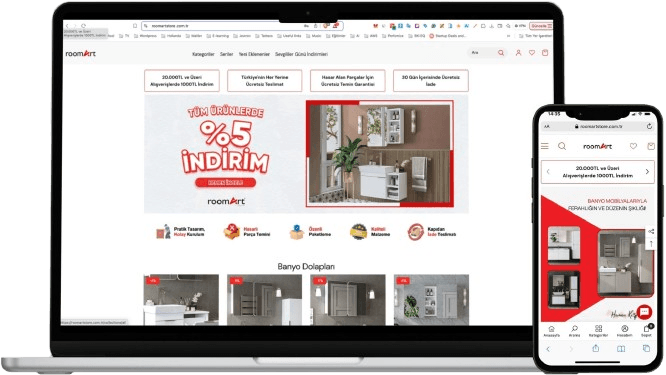The height and width of the screenshot is (375, 666).
Task: Open Sevgililer Günü İndirimleri menu item
Action: click(301, 54)
